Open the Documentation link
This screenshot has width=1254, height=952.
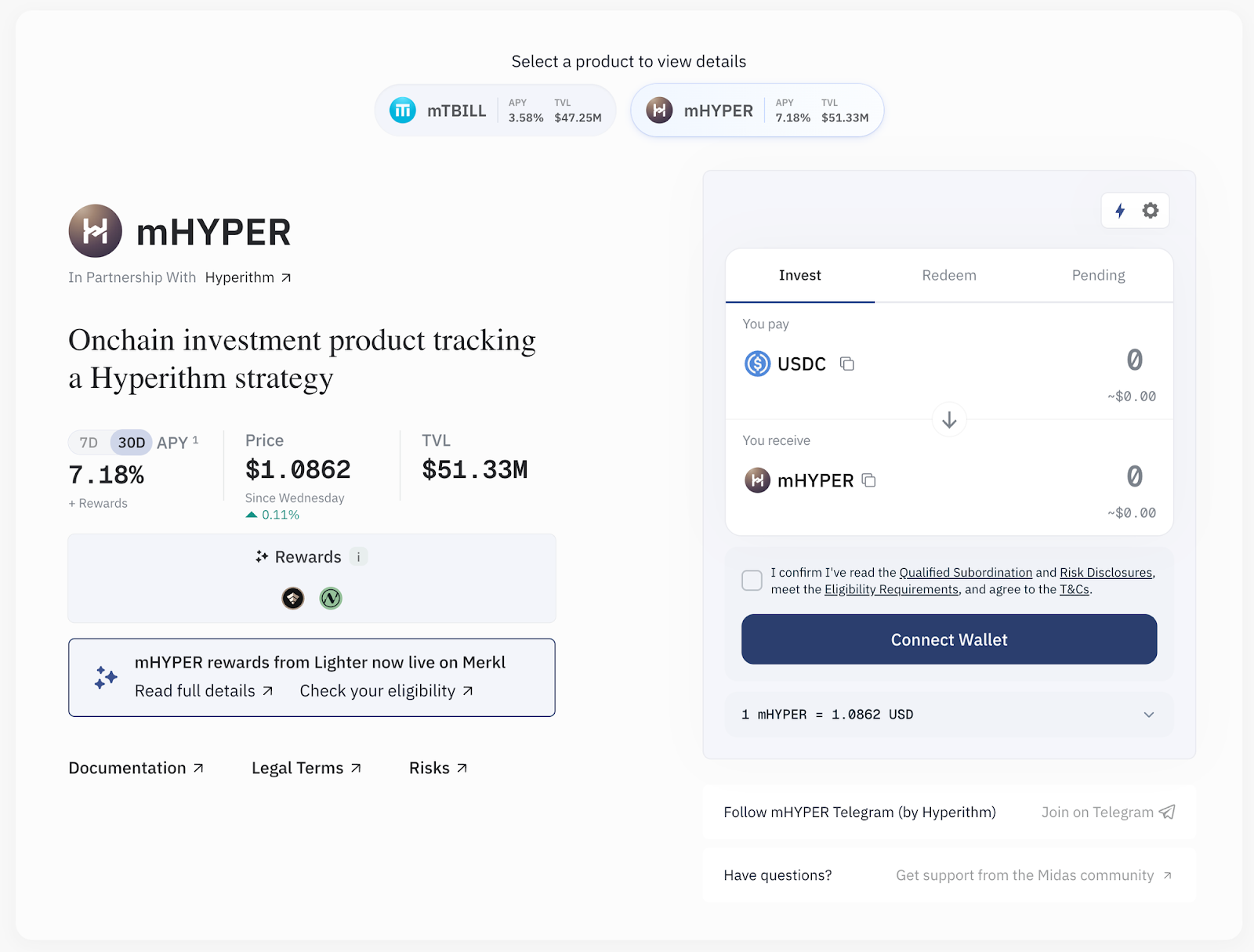pos(136,768)
